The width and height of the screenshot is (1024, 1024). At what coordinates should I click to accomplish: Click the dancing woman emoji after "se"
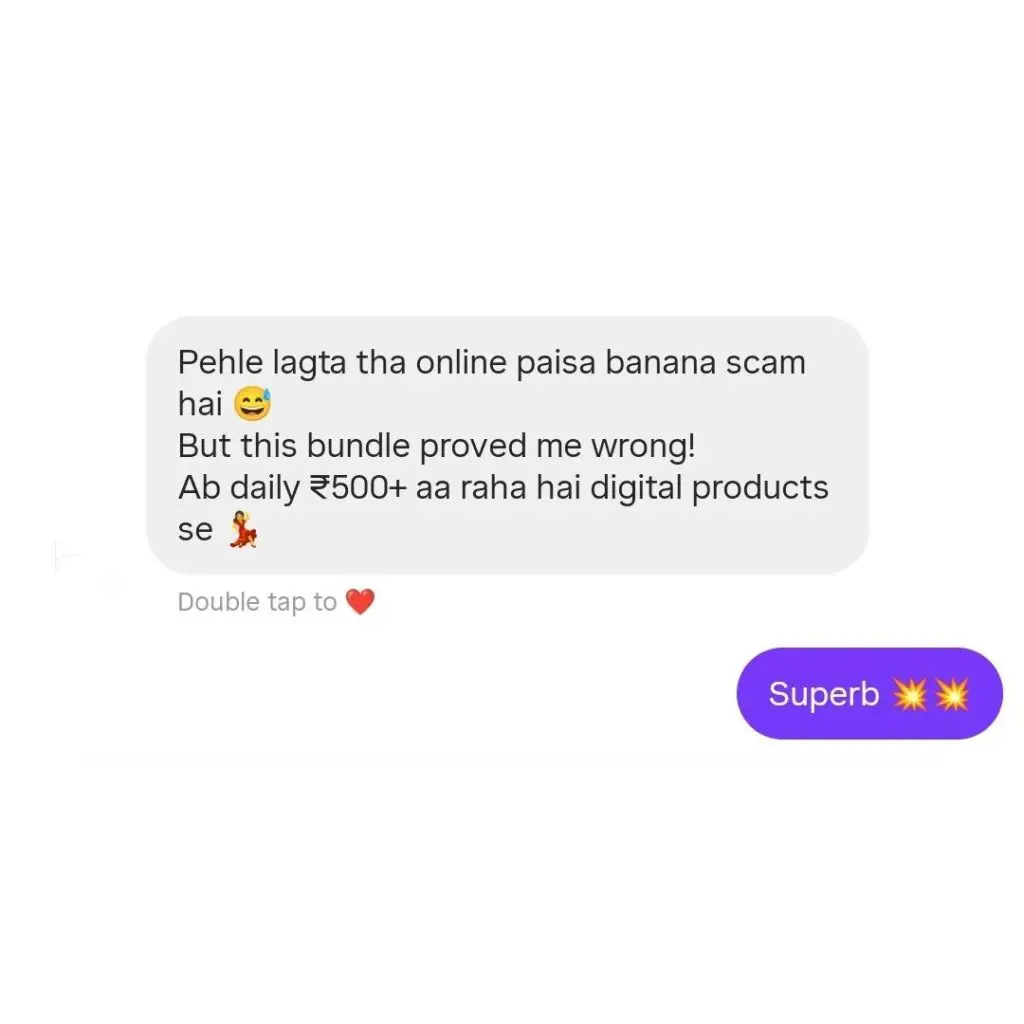[242, 529]
